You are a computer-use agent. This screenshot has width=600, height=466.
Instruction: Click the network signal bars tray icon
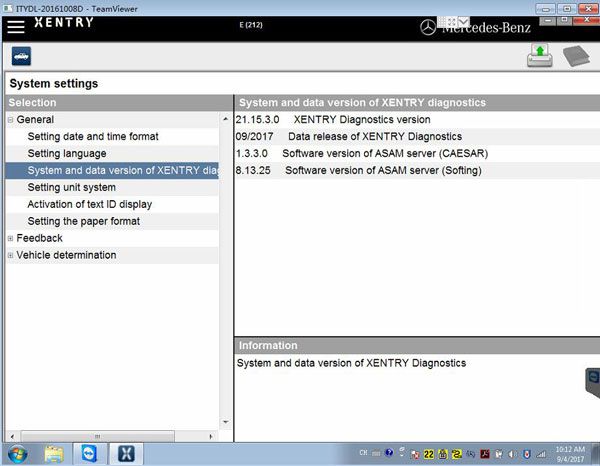pyautogui.click(x=541, y=454)
